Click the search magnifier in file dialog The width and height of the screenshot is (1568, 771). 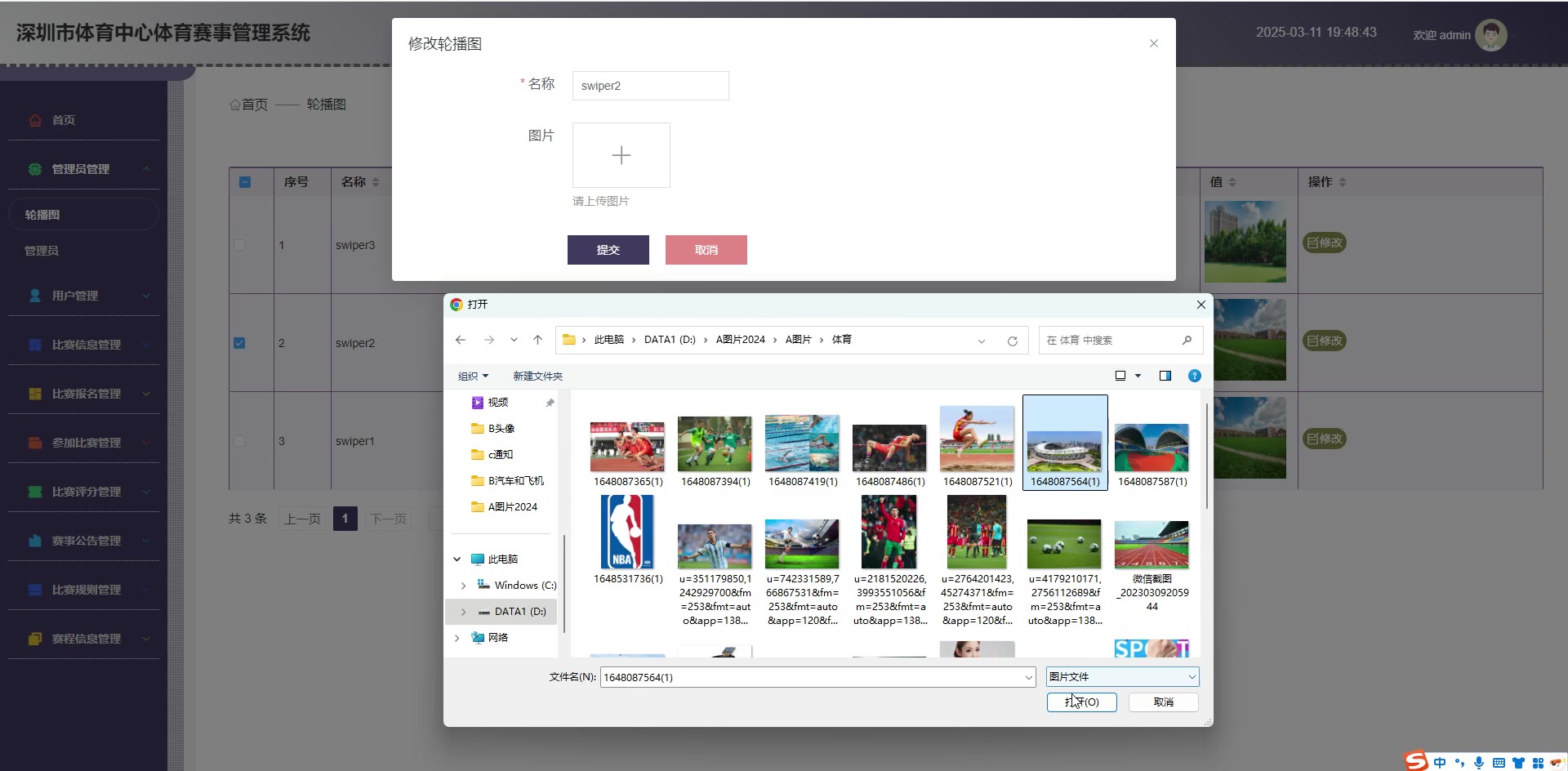tap(1187, 340)
